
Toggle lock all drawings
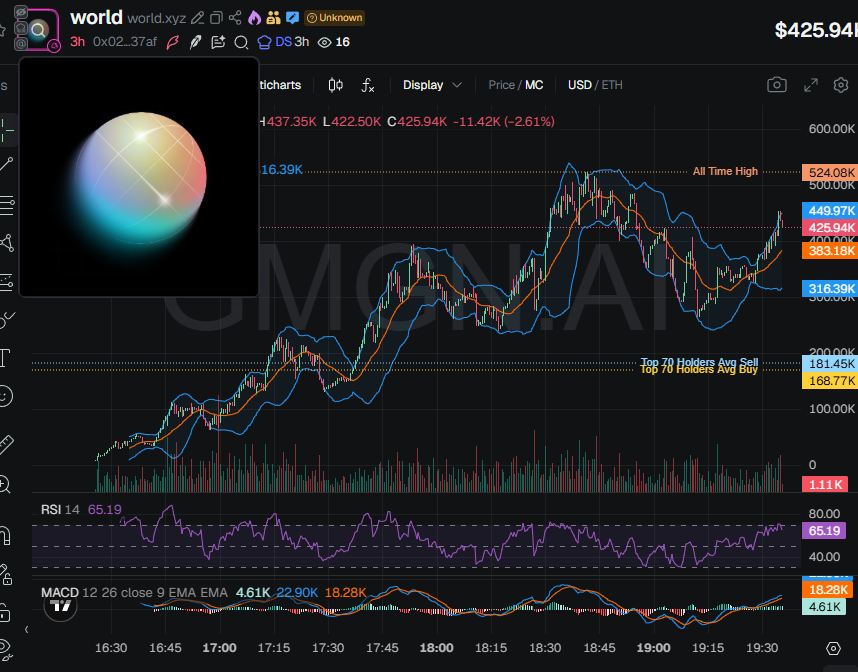(4, 612)
